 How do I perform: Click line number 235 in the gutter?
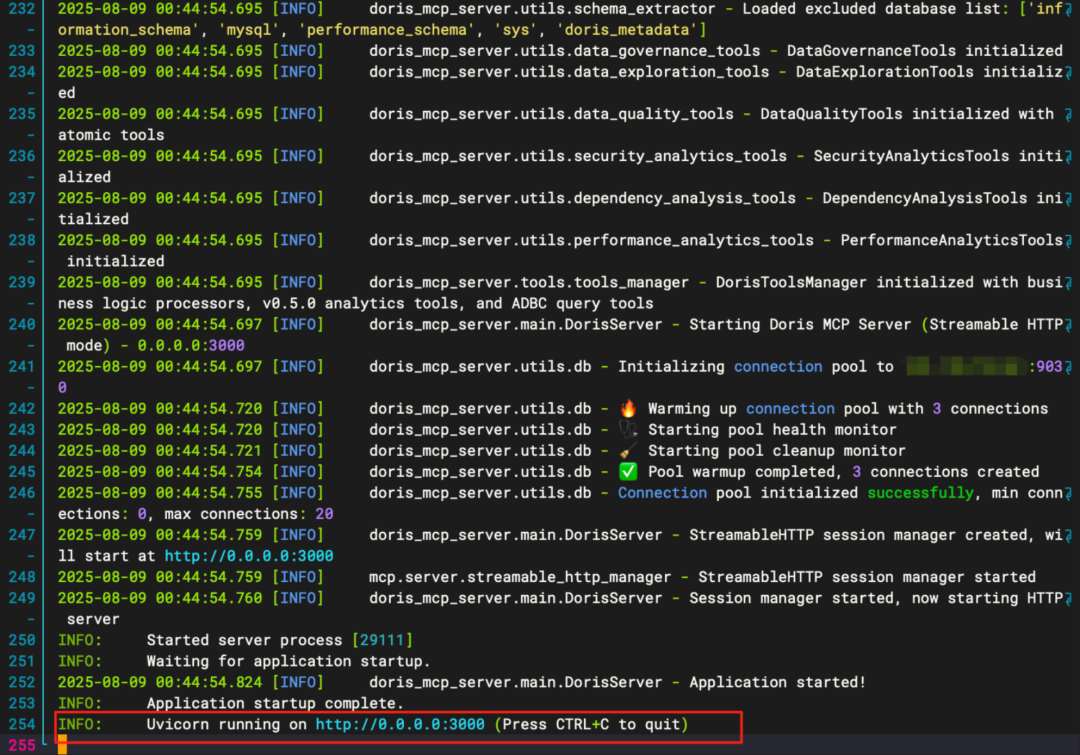point(22,114)
